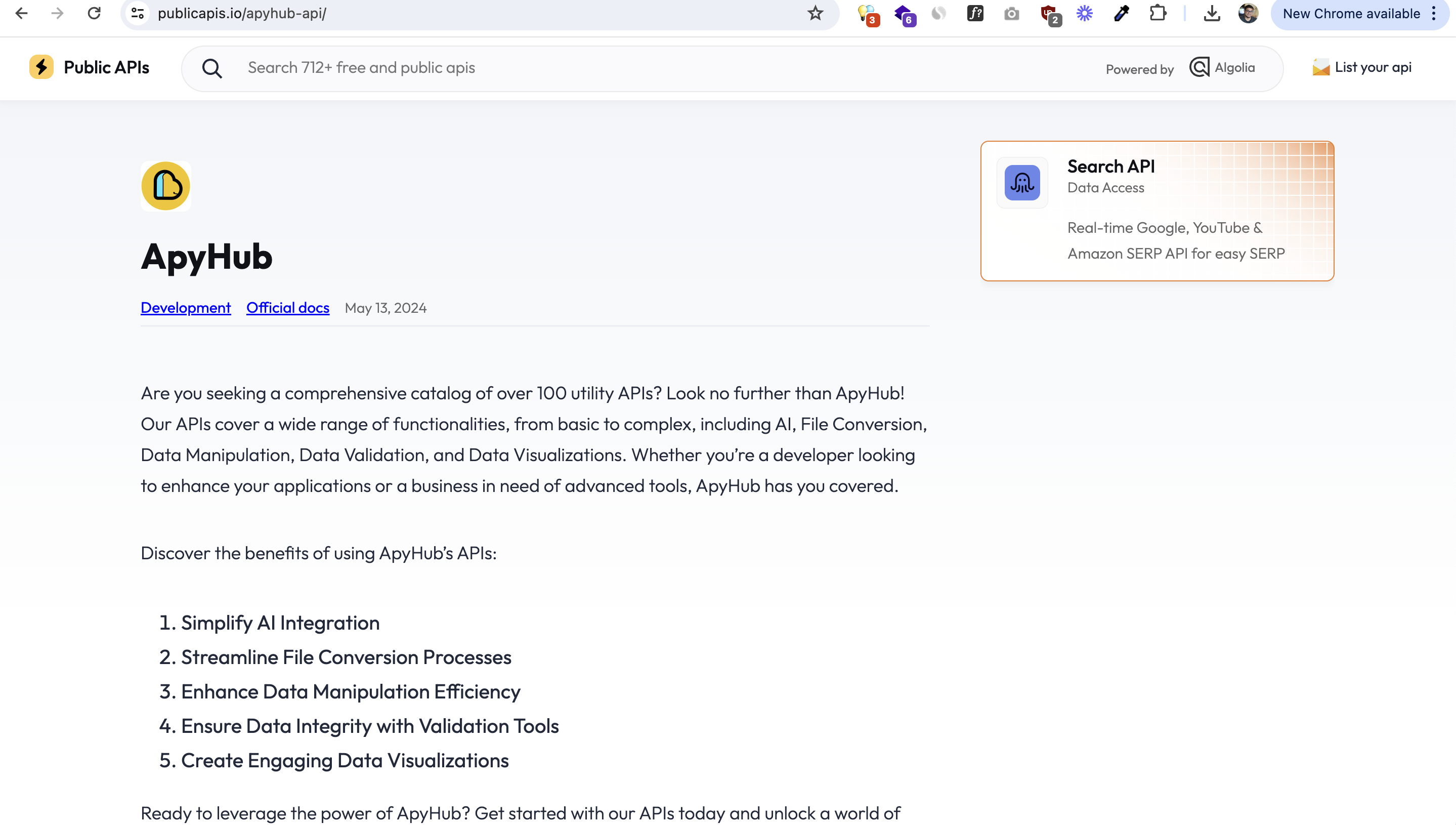
Task: Click the fonts identifier extension icon
Action: click(x=975, y=13)
